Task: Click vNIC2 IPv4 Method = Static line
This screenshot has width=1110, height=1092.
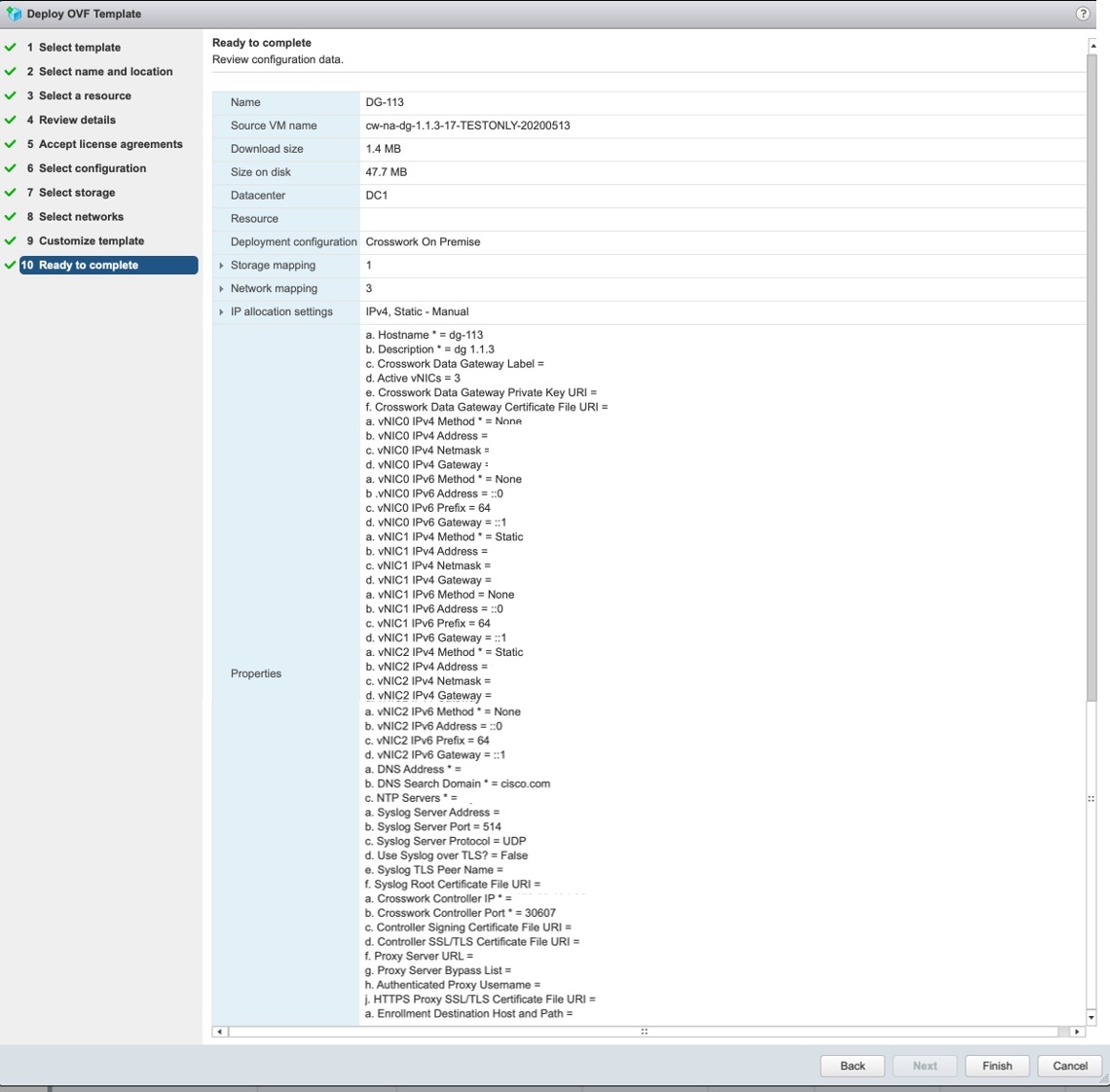Action: tap(444, 652)
